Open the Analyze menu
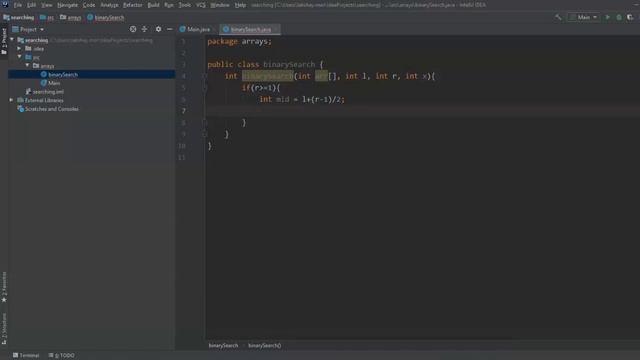This screenshot has width=640, height=360. [109, 5]
